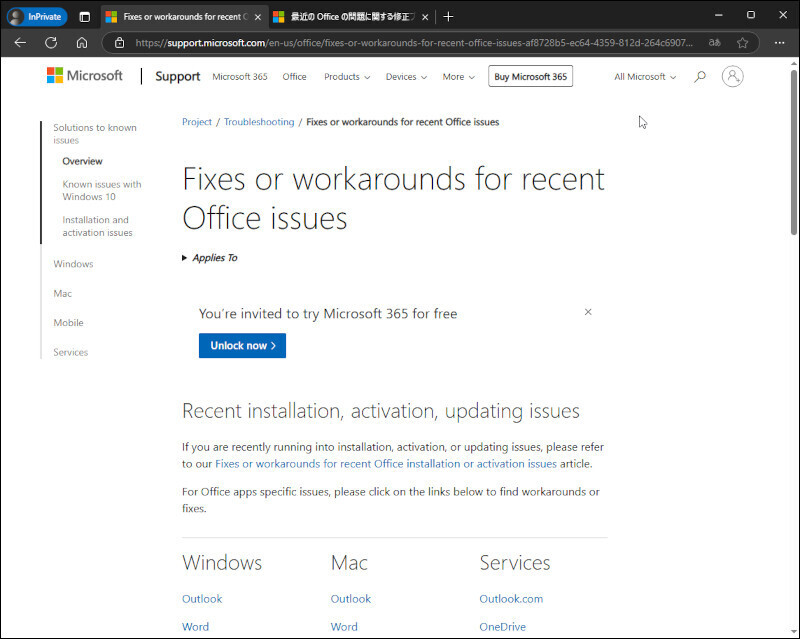Viewport: 800px width, 639px height.
Task: View site information lock icon
Action: (x=119, y=43)
